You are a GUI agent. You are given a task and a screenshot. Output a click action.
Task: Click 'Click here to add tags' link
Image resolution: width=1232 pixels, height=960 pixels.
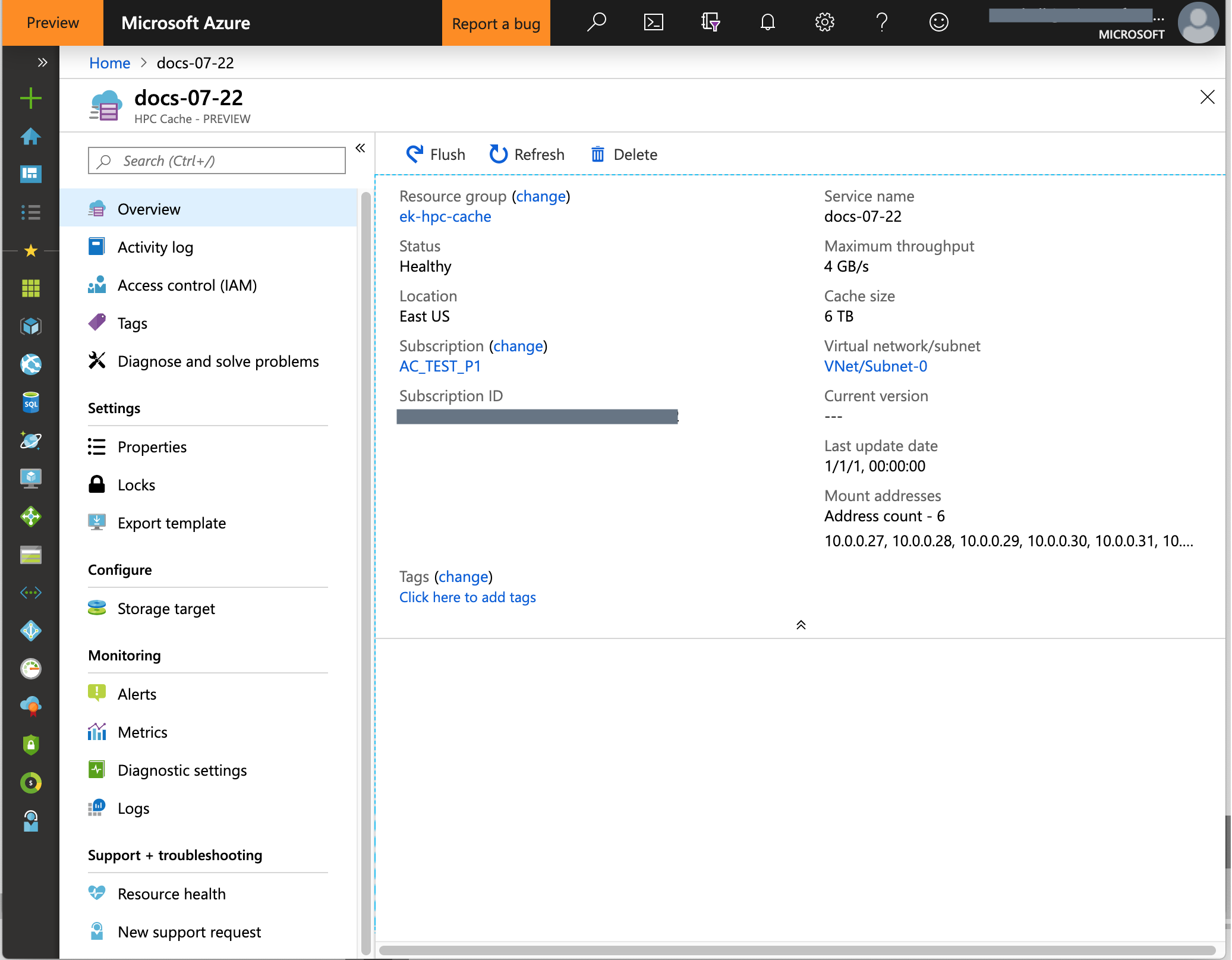click(x=467, y=596)
